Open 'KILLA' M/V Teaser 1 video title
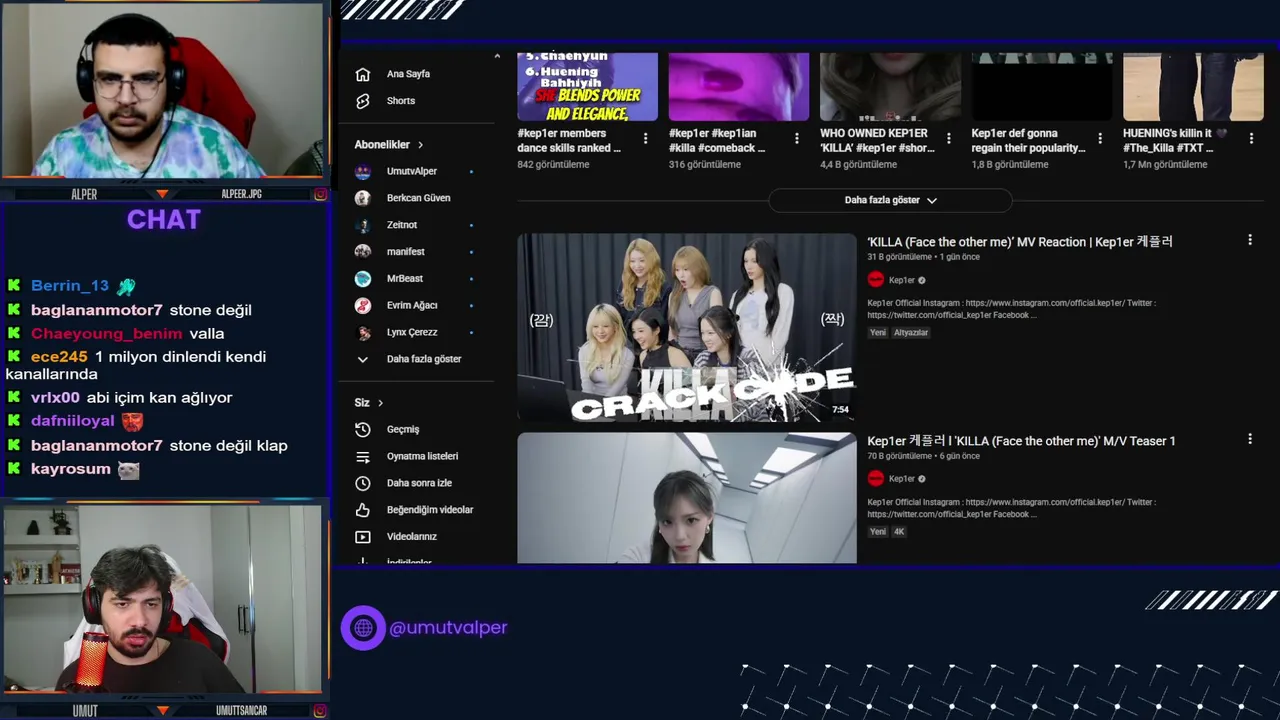 [1021, 441]
